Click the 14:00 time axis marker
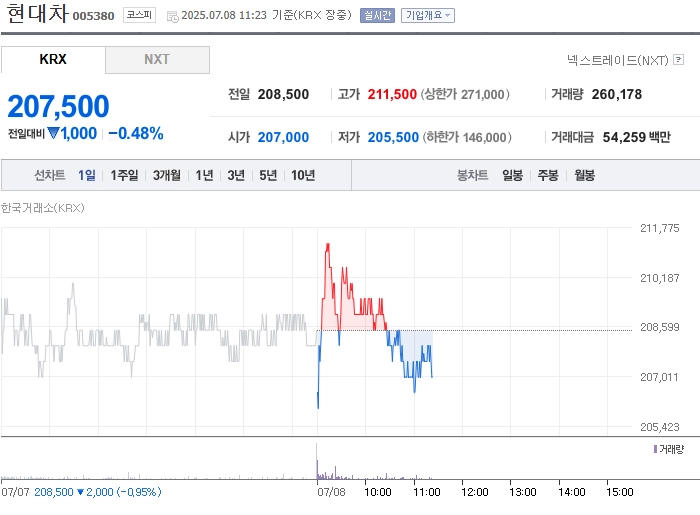 (571, 492)
